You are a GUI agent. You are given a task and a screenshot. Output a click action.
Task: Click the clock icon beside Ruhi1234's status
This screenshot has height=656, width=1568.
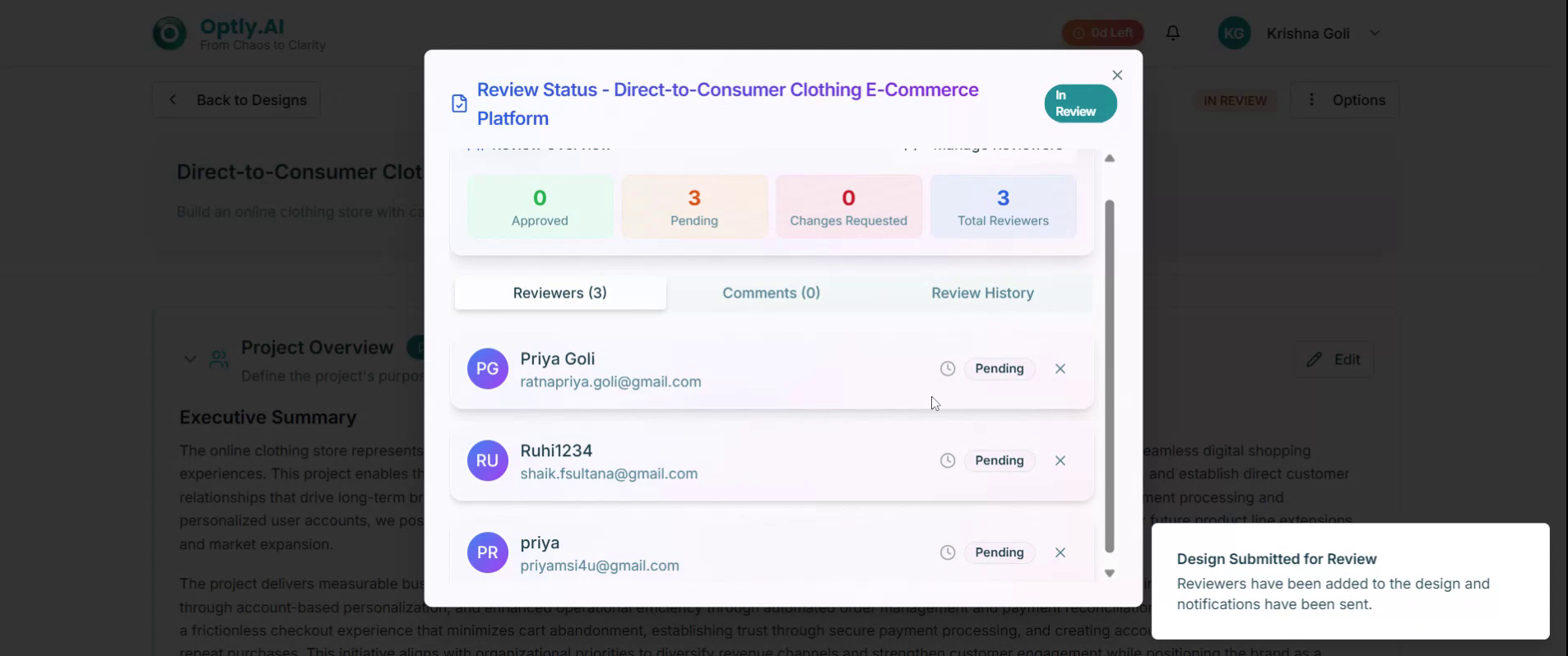pyautogui.click(x=947, y=461)
